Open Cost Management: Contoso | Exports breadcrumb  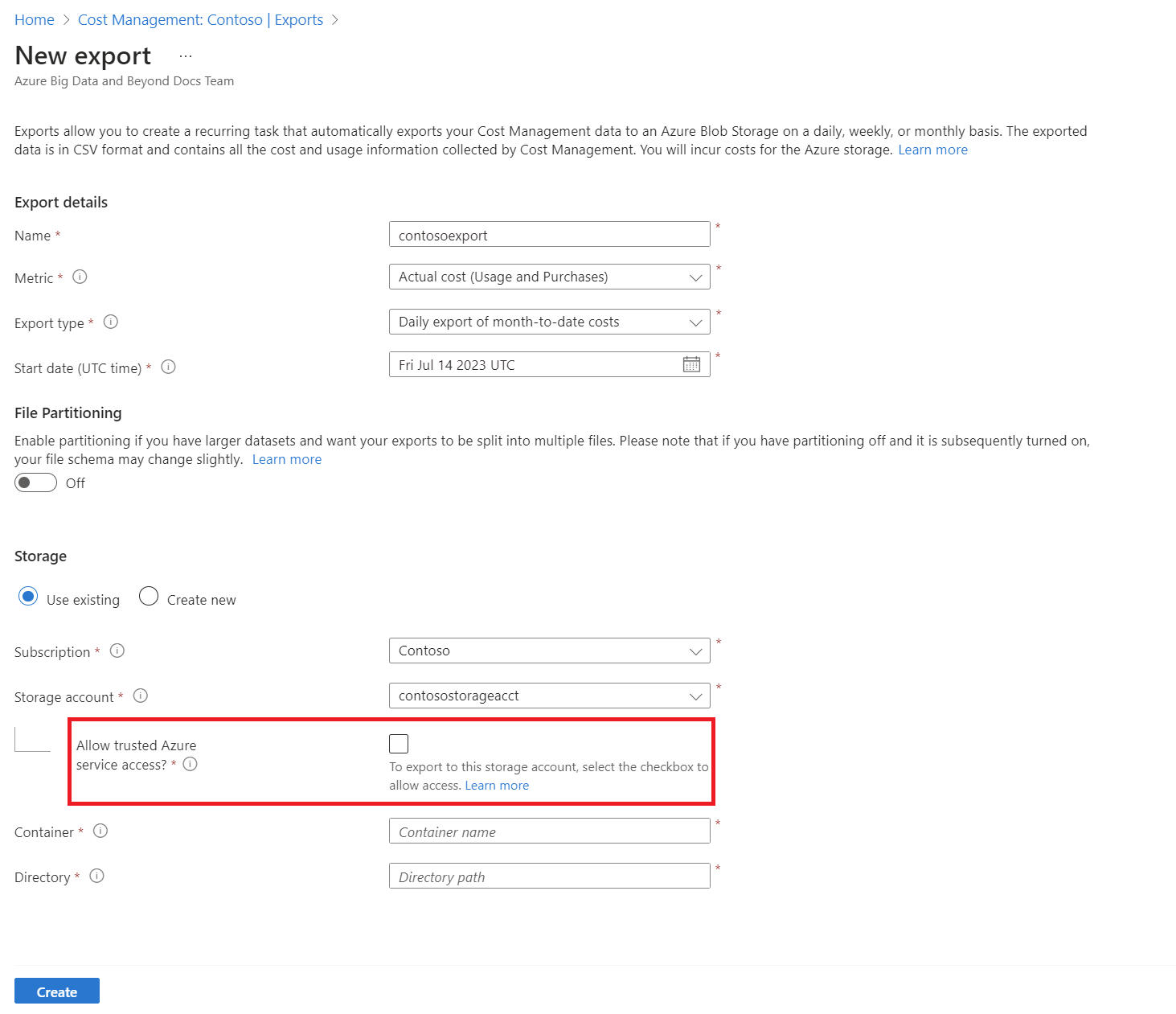(x=200, y=20)
